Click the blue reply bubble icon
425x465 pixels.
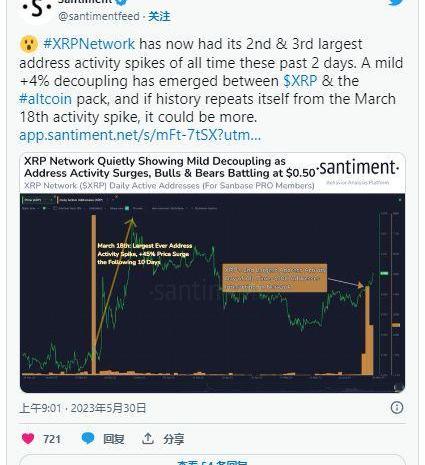coord(88,438)
